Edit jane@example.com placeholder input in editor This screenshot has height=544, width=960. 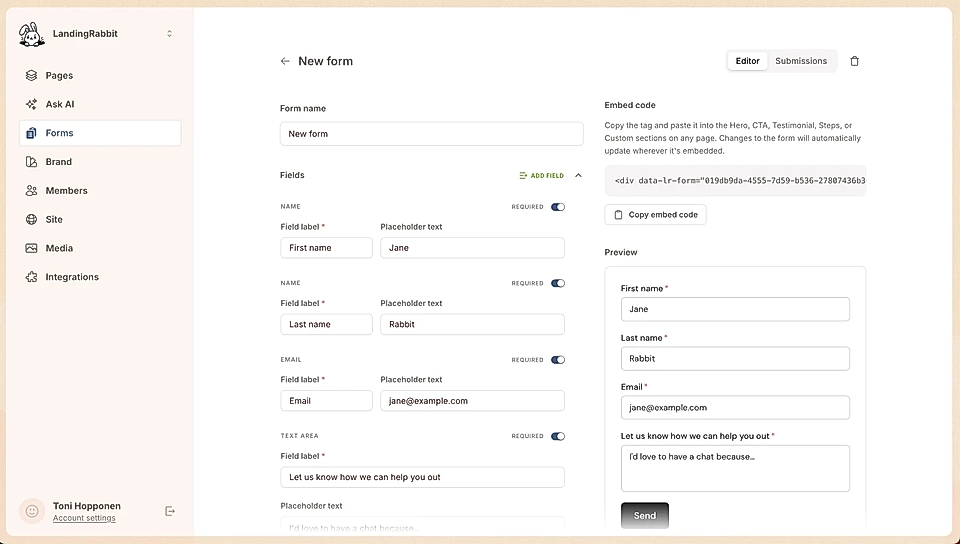472,401
